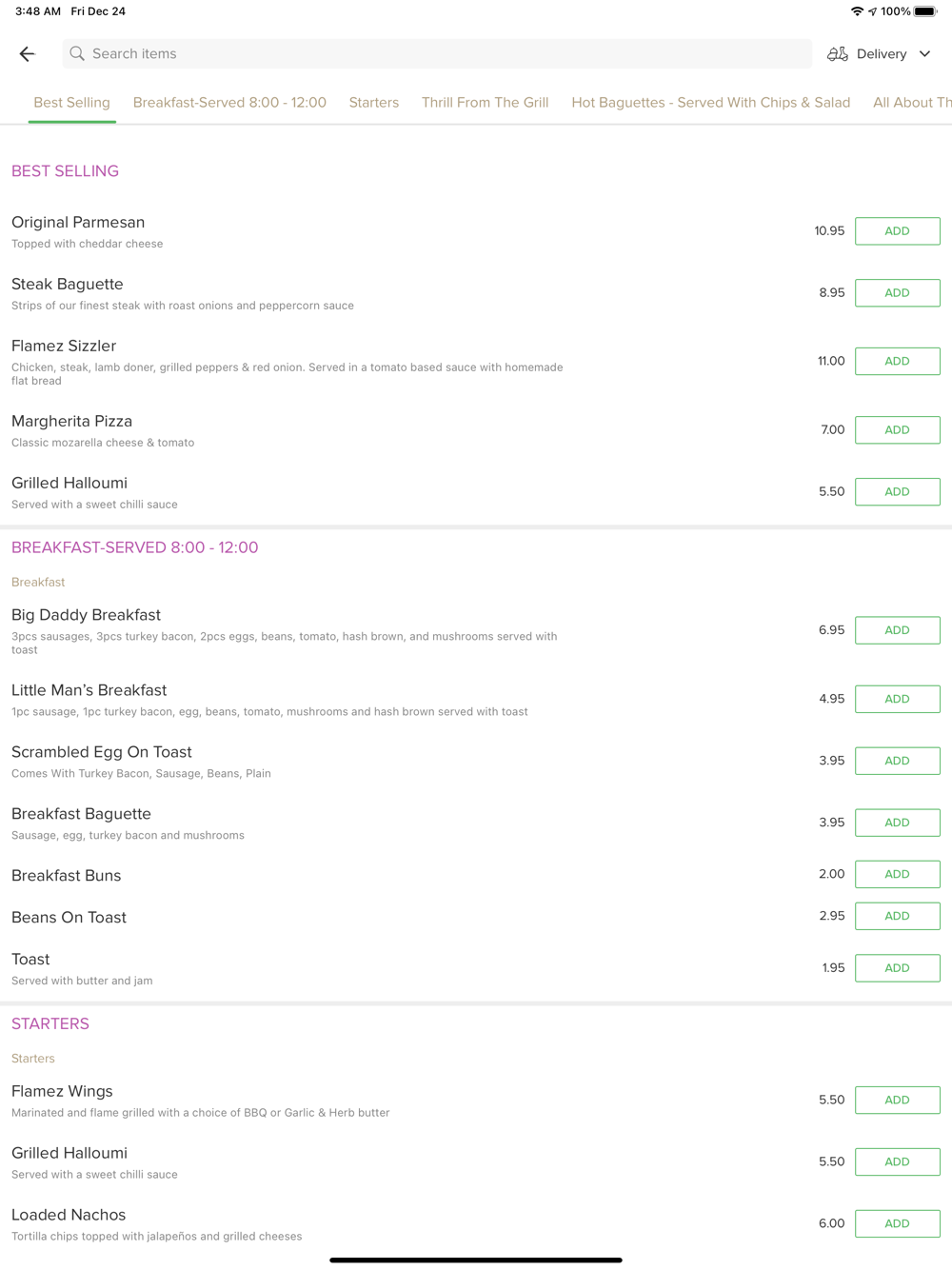Expand the Delivery dropdown chevron
952x1270 pixels.
(924, 54)
